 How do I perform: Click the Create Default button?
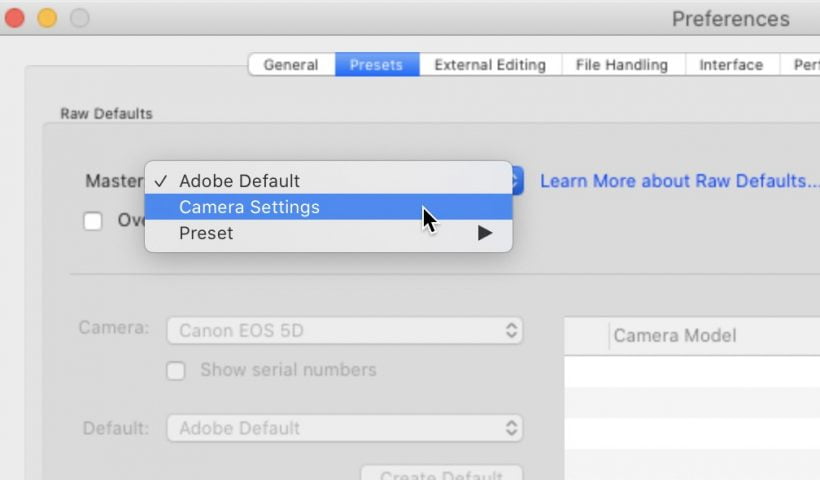[x=441, y=473]
